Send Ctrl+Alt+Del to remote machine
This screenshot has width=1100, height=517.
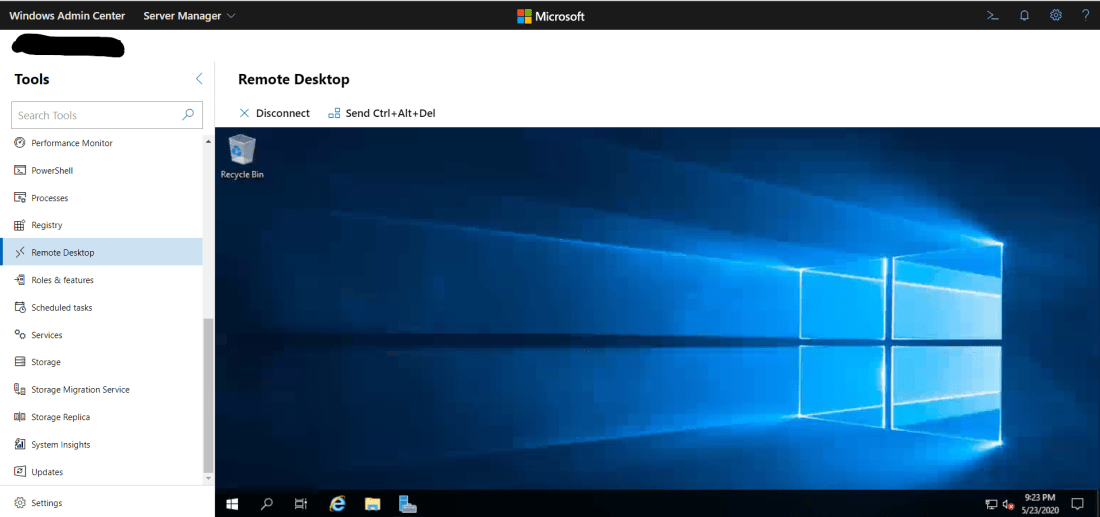[x=381, y=113]
